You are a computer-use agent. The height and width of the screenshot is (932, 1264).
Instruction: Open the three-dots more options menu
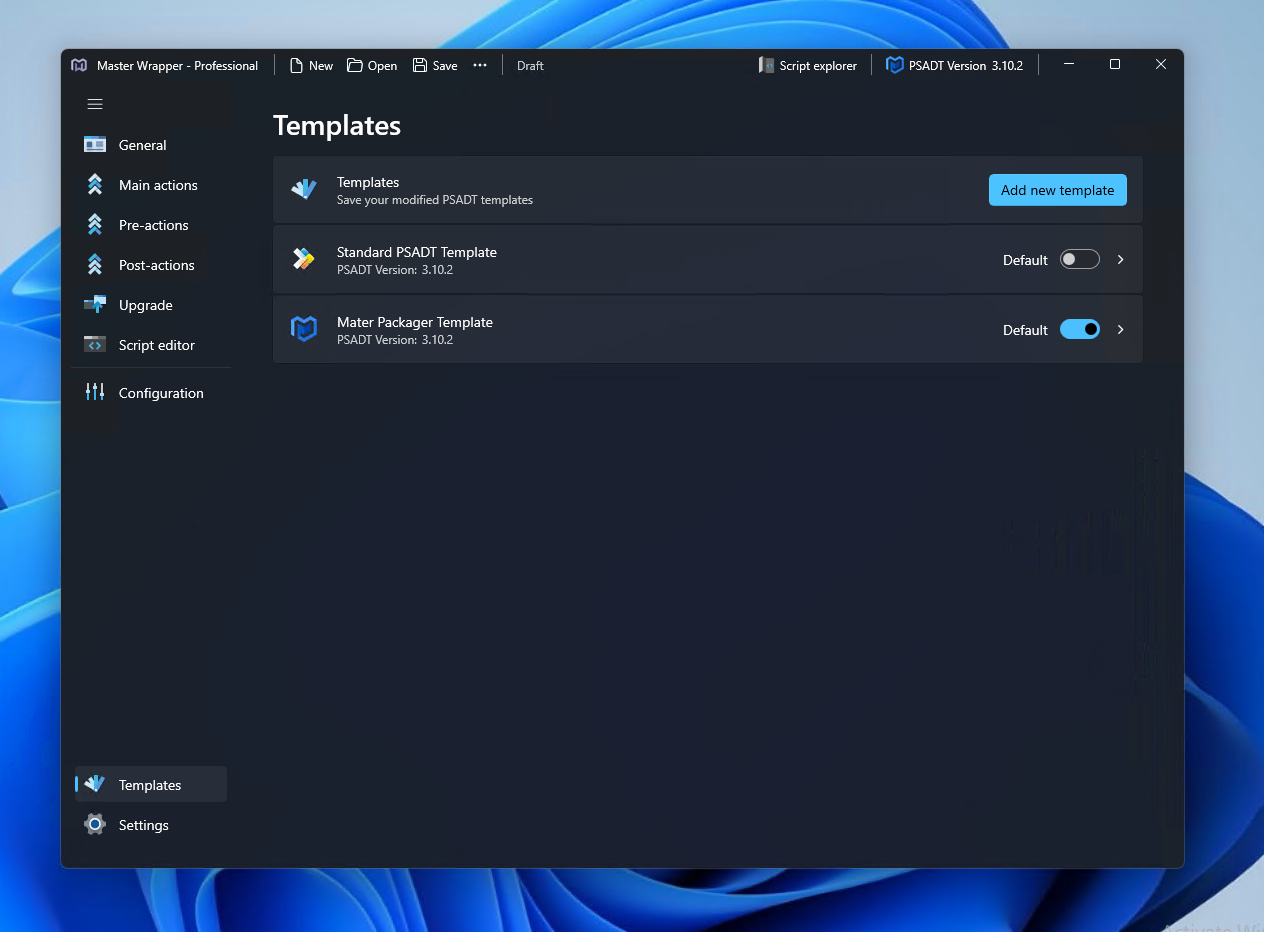pyautogui.click(x=480, y=65)
